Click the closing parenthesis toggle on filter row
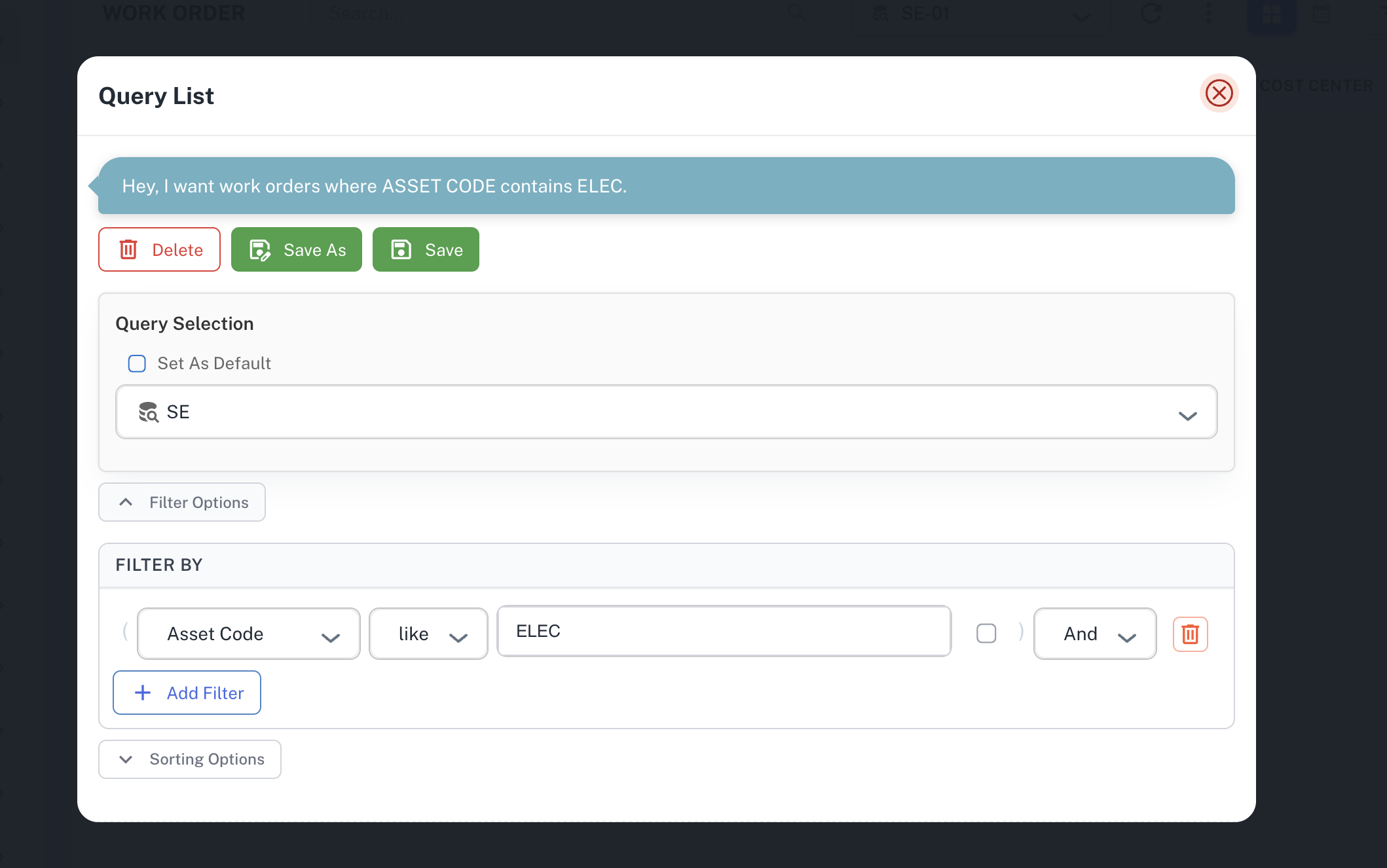 coord(1021,632)
